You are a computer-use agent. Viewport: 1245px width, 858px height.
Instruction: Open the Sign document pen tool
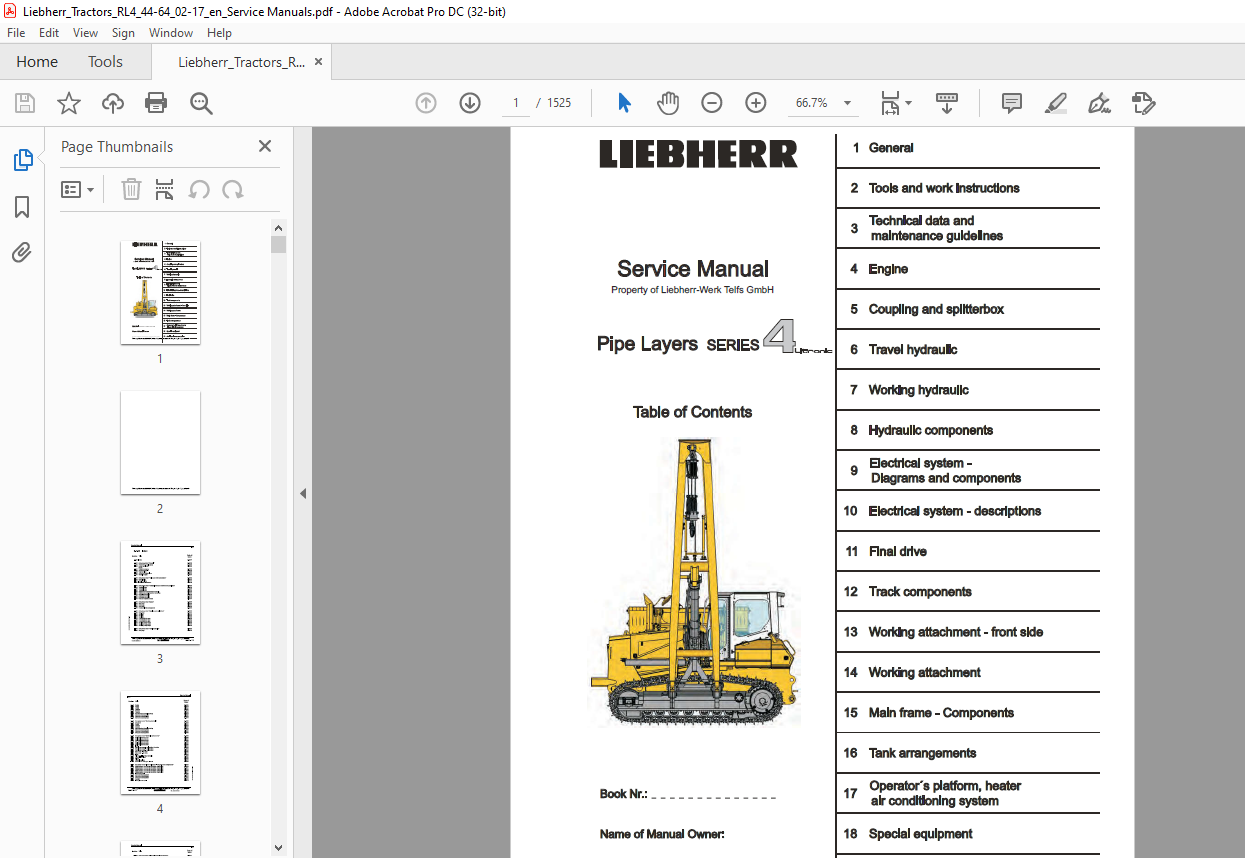[x=1100, y=103]
